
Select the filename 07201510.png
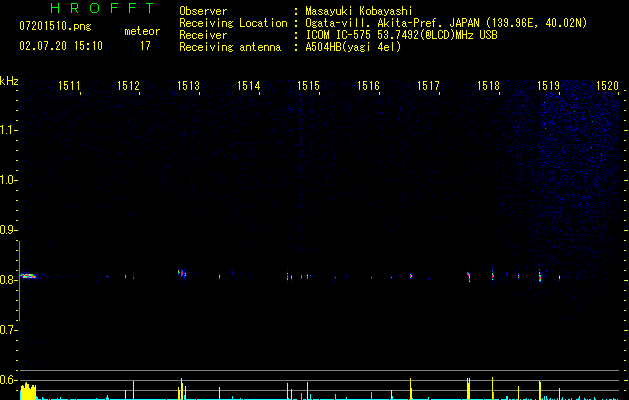[55, 27]
